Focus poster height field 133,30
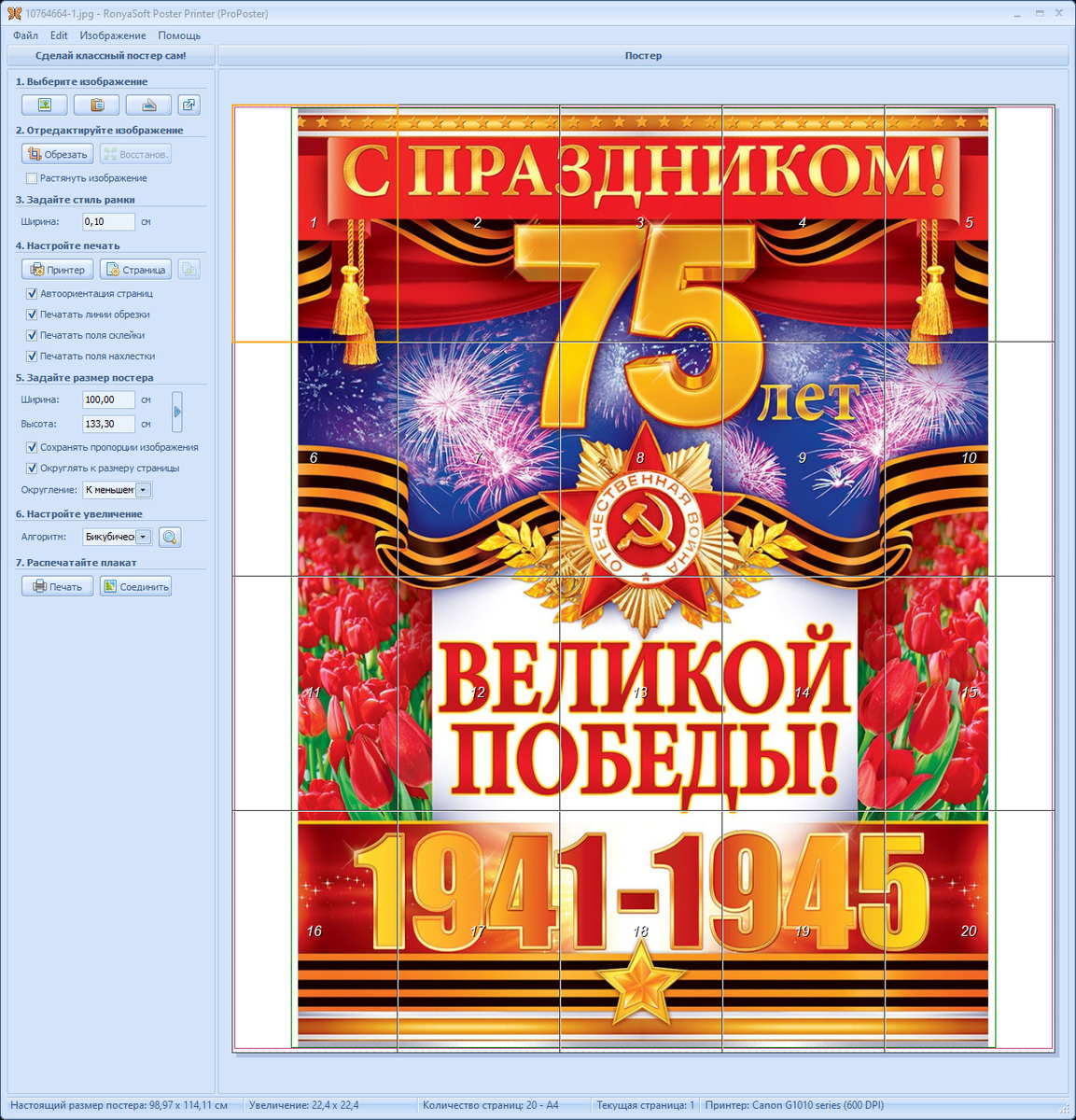Screen dimensions: 1076x1120 coord(108,424)
